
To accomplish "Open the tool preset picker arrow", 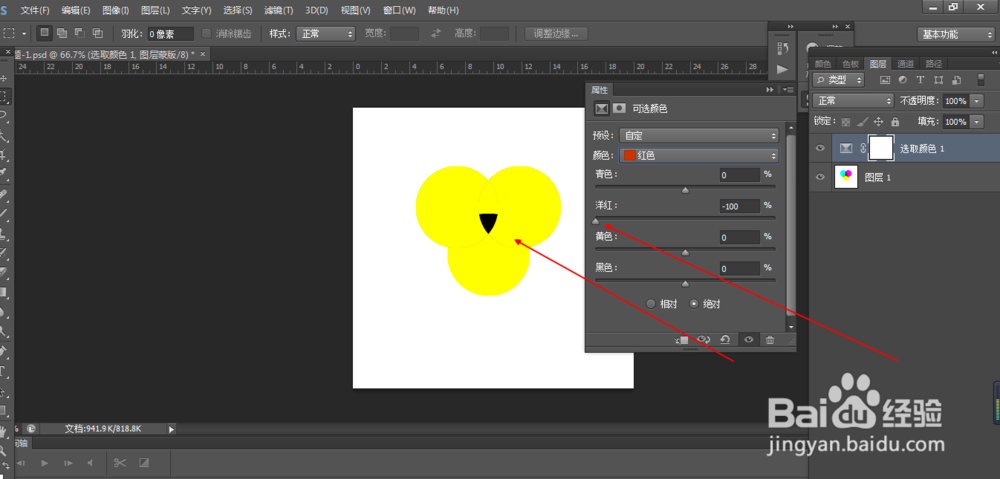I will (25, 33).
